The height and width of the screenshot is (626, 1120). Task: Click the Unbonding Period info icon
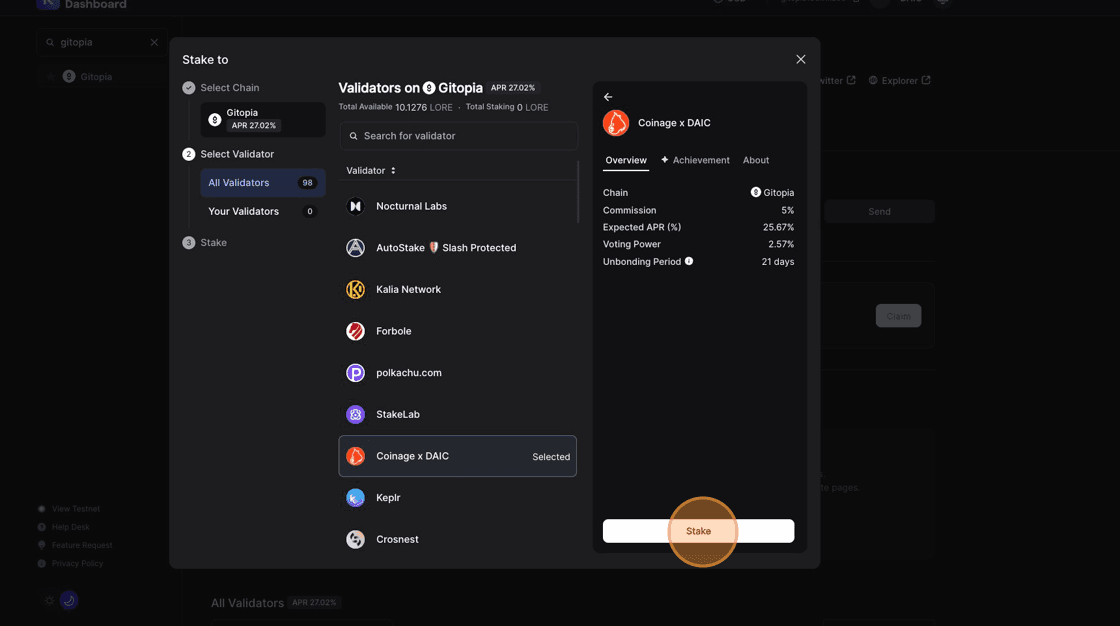(689, 261)
